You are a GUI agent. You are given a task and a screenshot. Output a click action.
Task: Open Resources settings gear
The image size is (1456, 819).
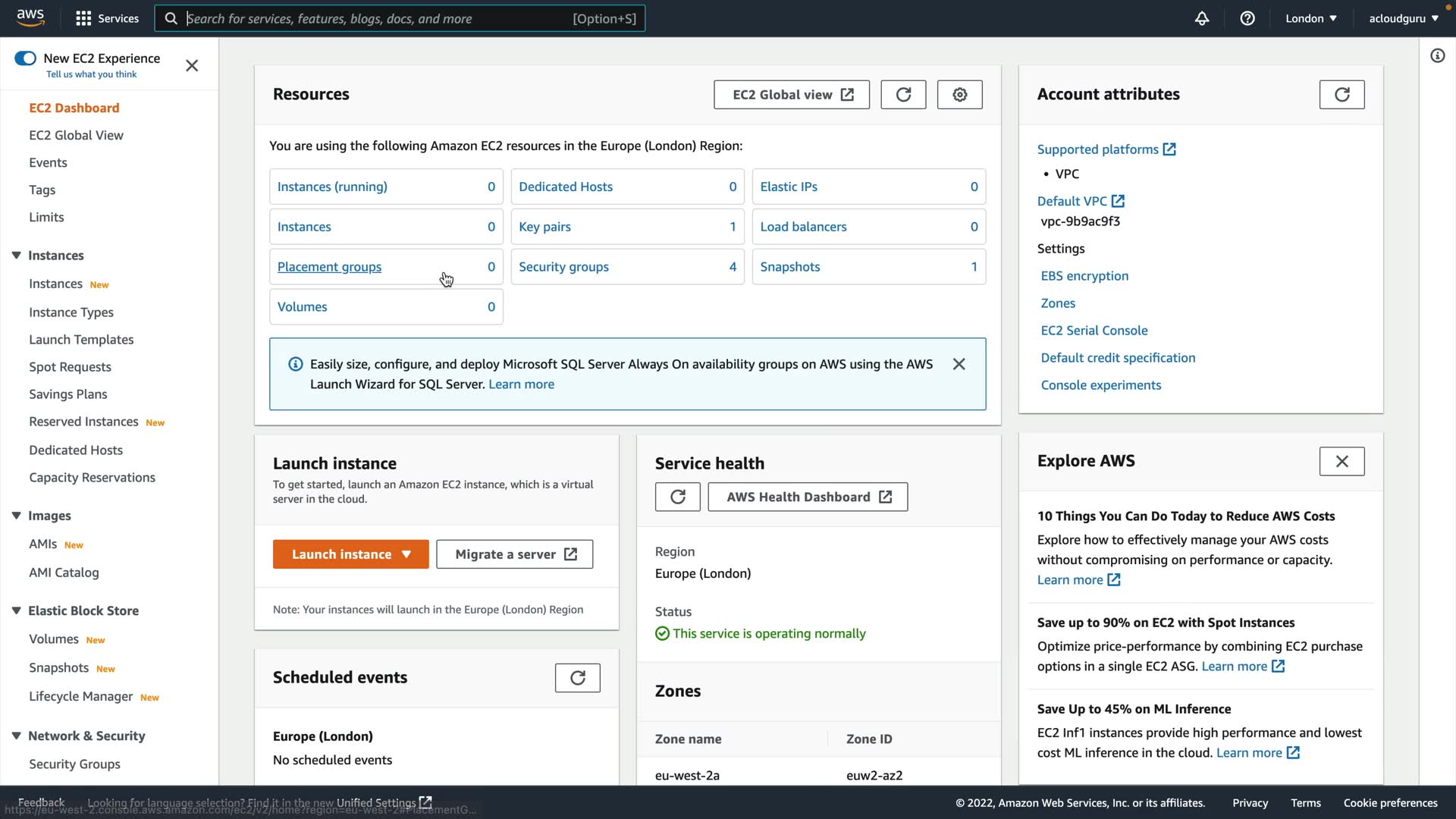coord(960,95)
